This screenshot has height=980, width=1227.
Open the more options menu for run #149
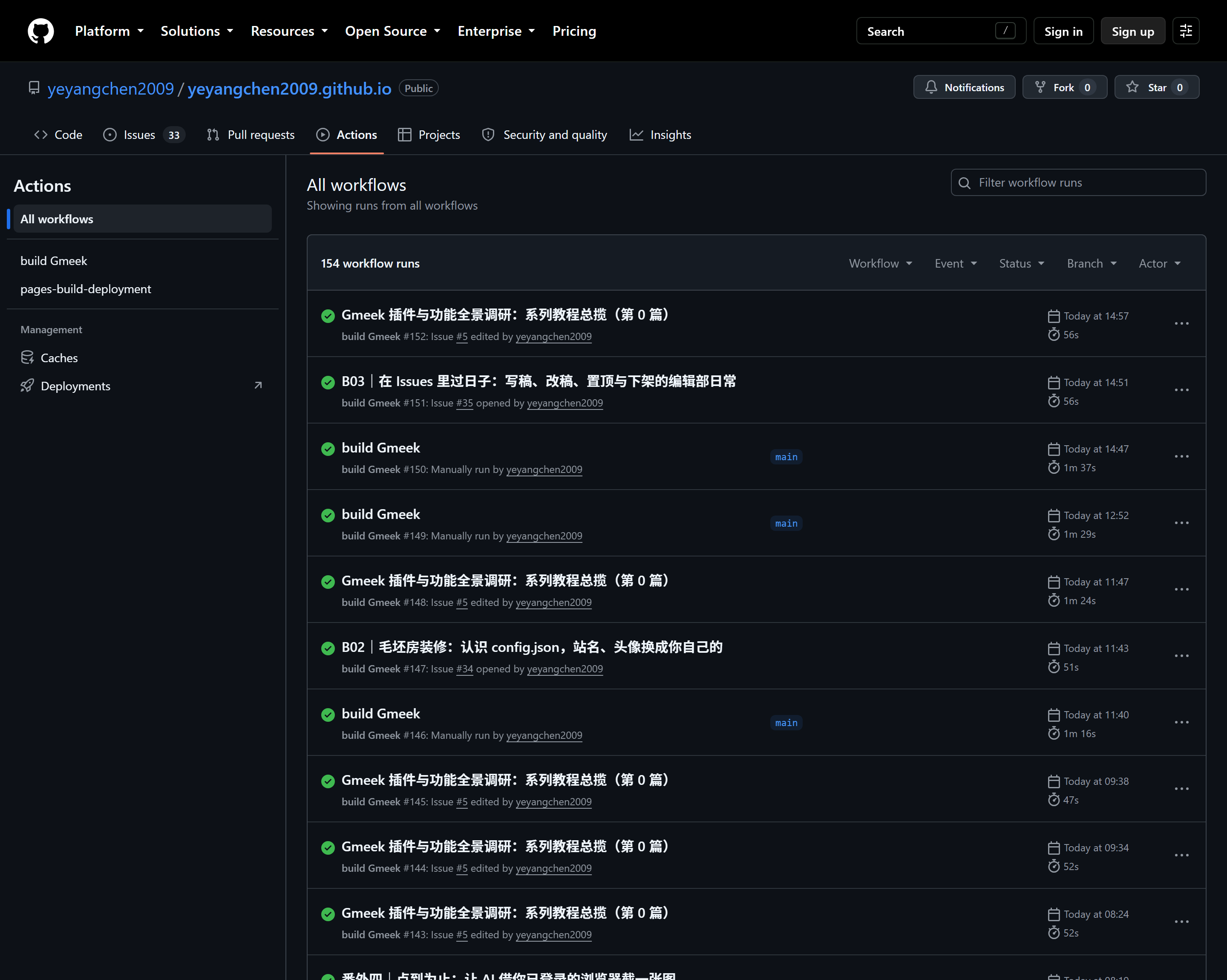click(1181, 523)
